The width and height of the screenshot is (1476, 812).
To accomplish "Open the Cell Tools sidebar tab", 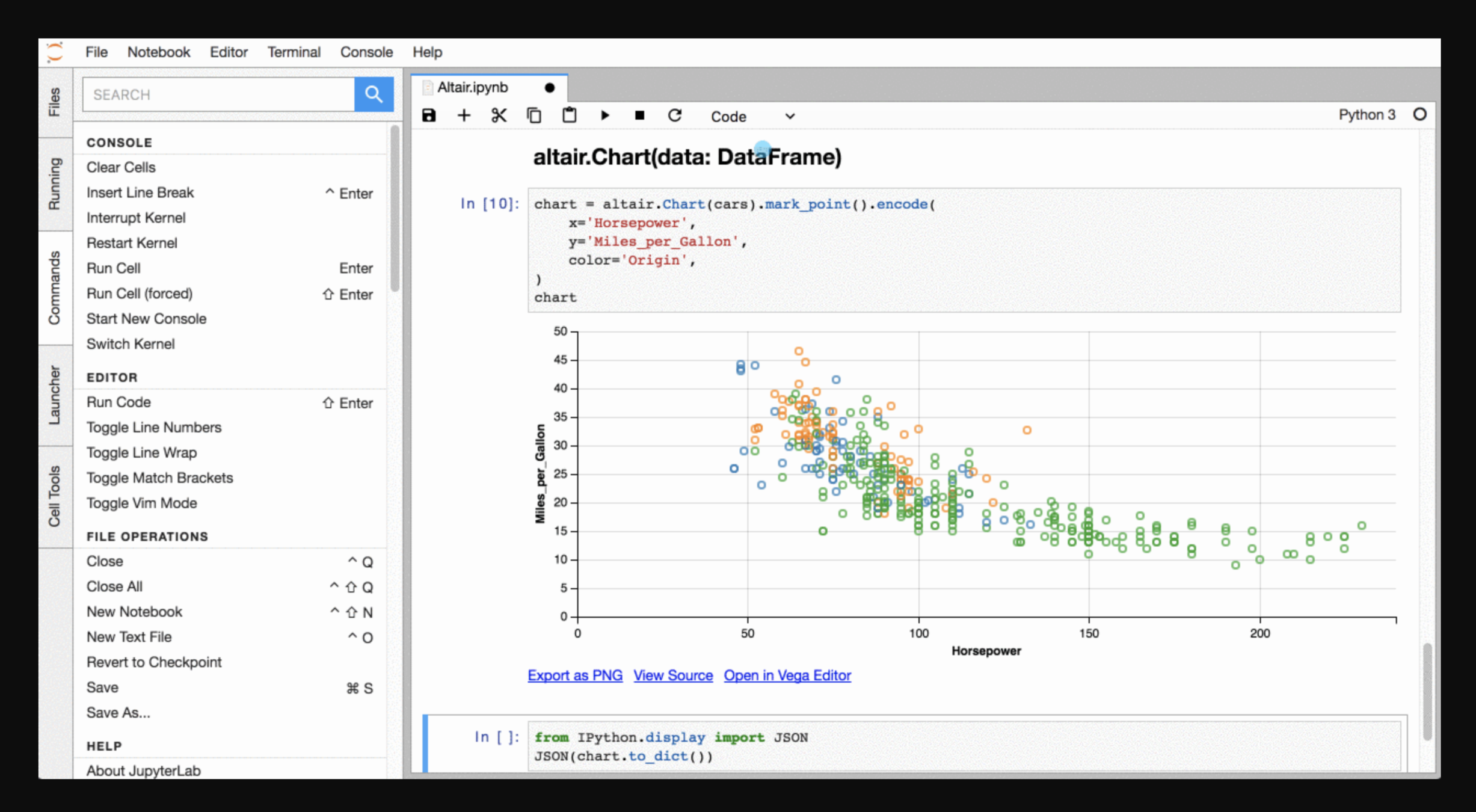I will point(55,496).
